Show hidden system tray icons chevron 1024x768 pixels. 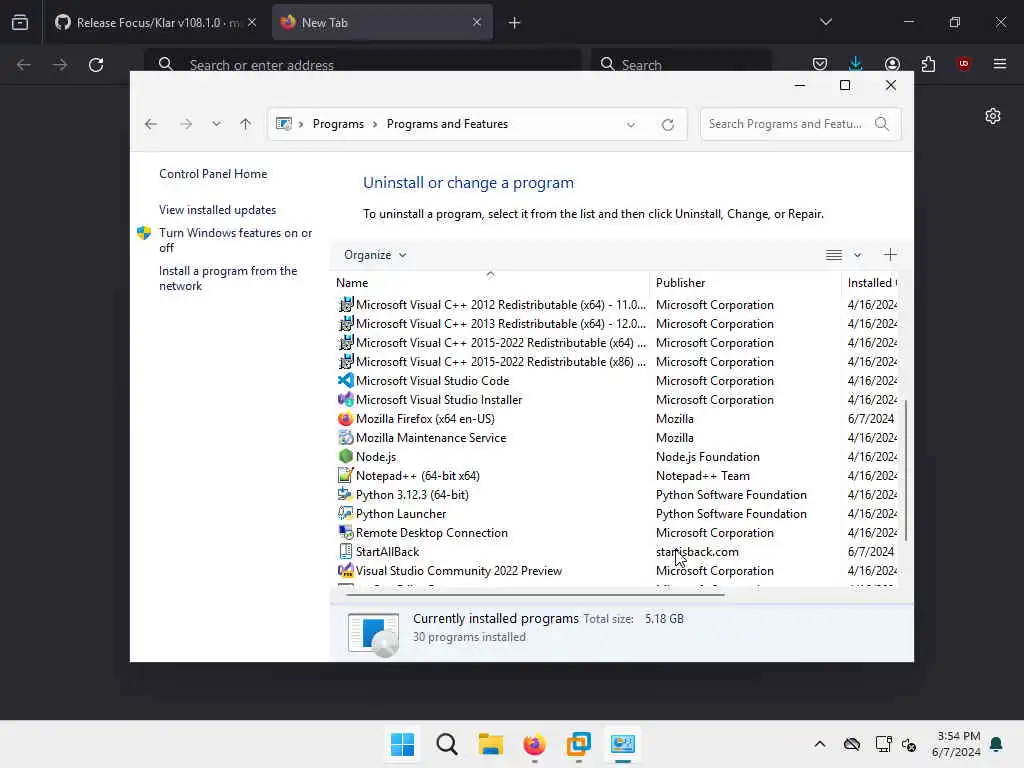click(820, 744)
